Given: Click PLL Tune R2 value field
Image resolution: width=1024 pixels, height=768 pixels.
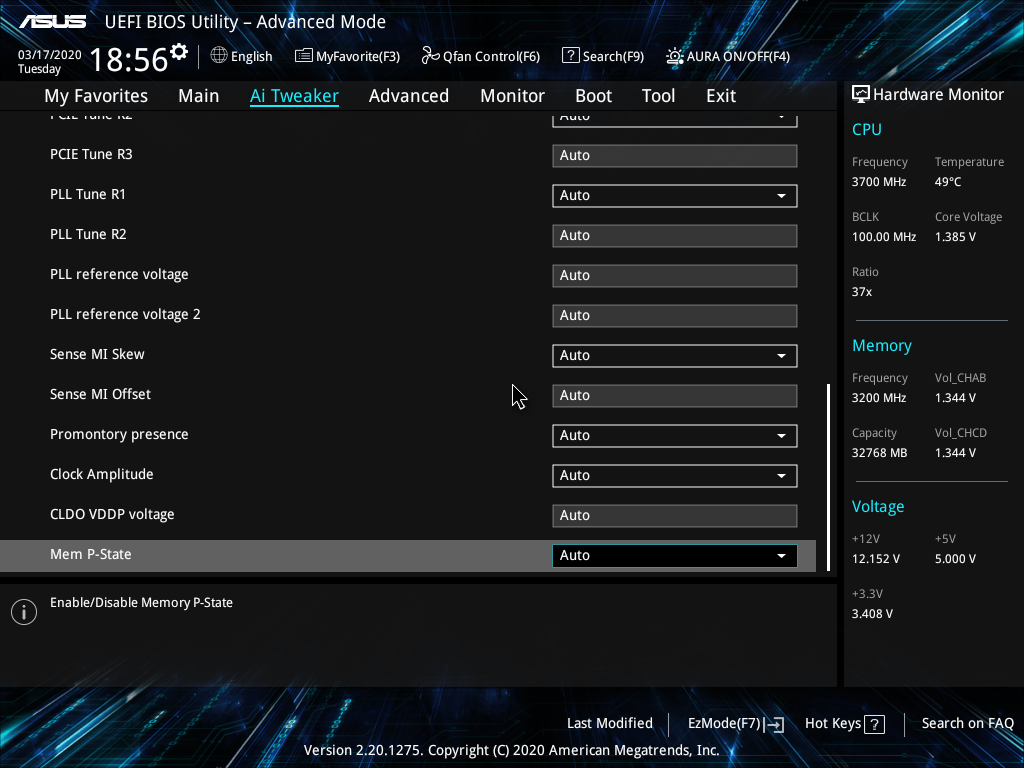Looking at the screenshot, I should (675, 236).
